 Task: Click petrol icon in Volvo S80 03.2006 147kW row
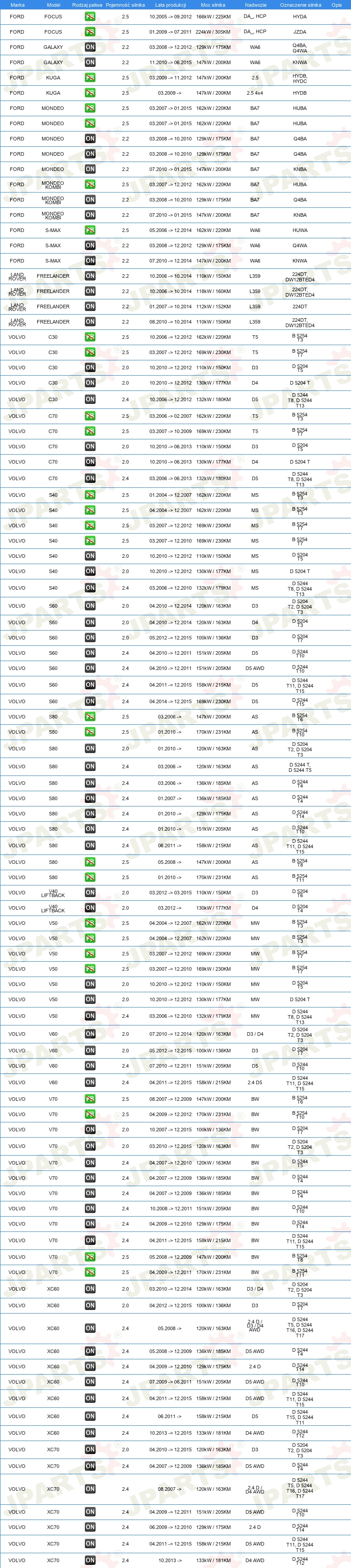(90, 716)
